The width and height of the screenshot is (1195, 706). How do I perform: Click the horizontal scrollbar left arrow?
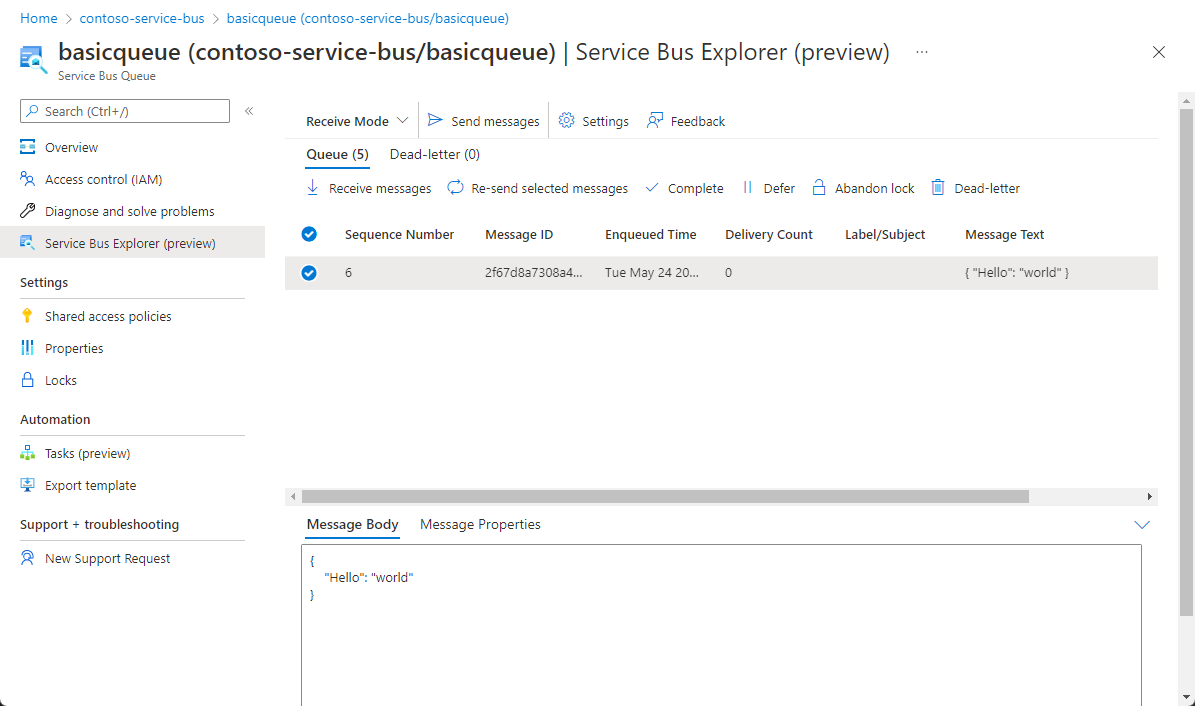tap(293, 496)
